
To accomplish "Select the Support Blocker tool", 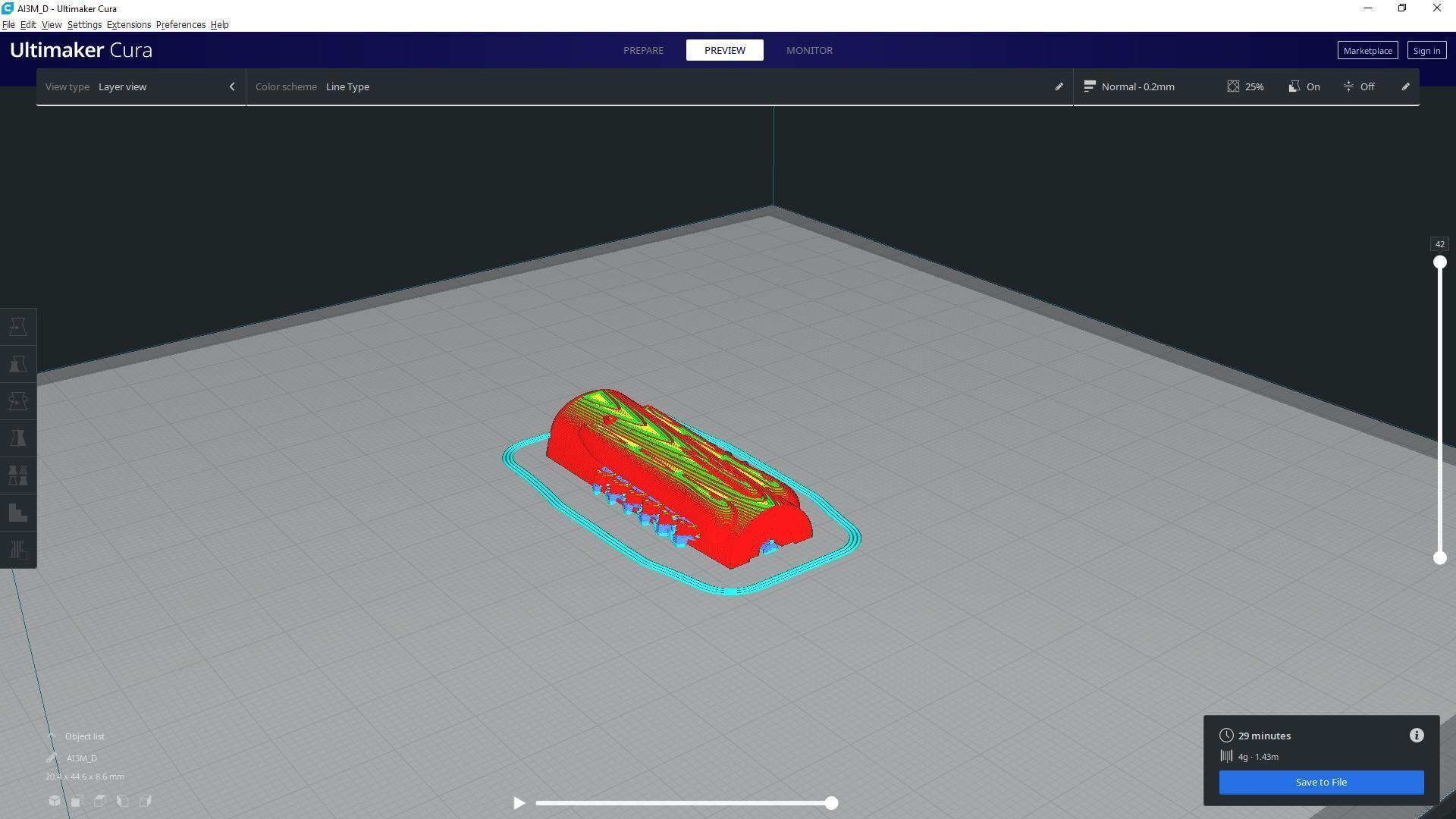I will [18, 513].
